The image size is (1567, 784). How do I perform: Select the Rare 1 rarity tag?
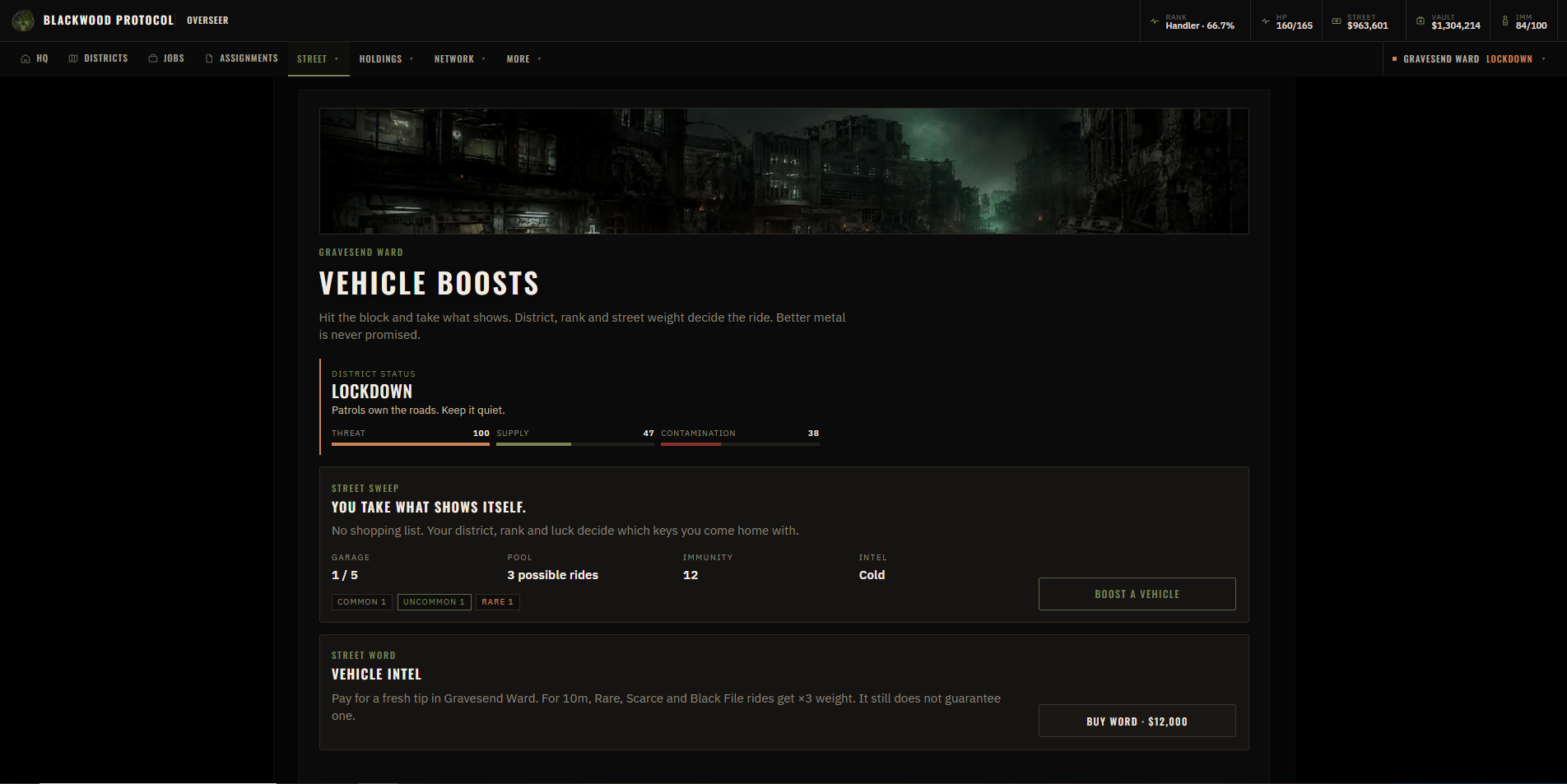(497, 602)
